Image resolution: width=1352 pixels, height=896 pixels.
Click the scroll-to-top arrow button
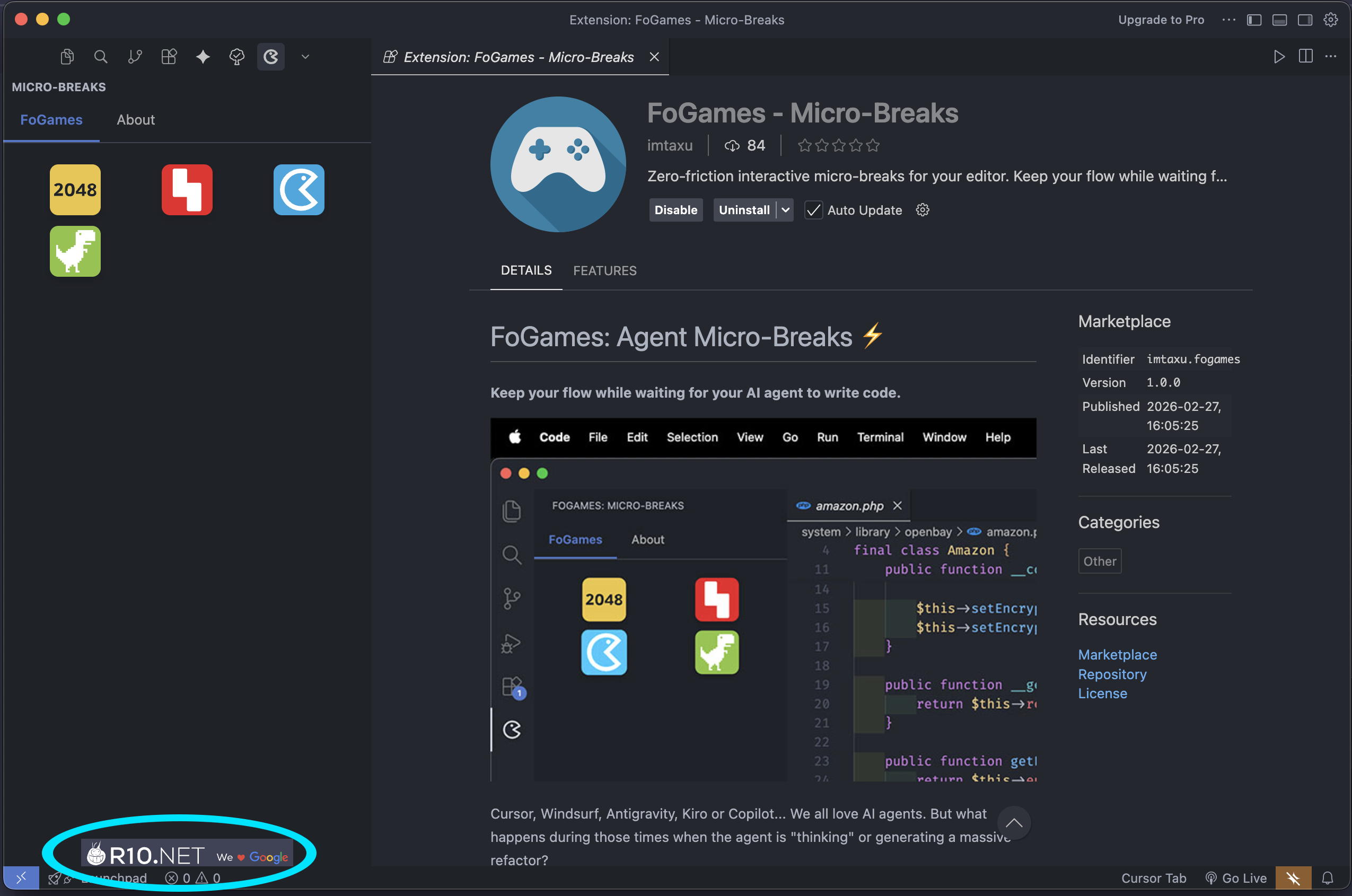point(1014,823)
